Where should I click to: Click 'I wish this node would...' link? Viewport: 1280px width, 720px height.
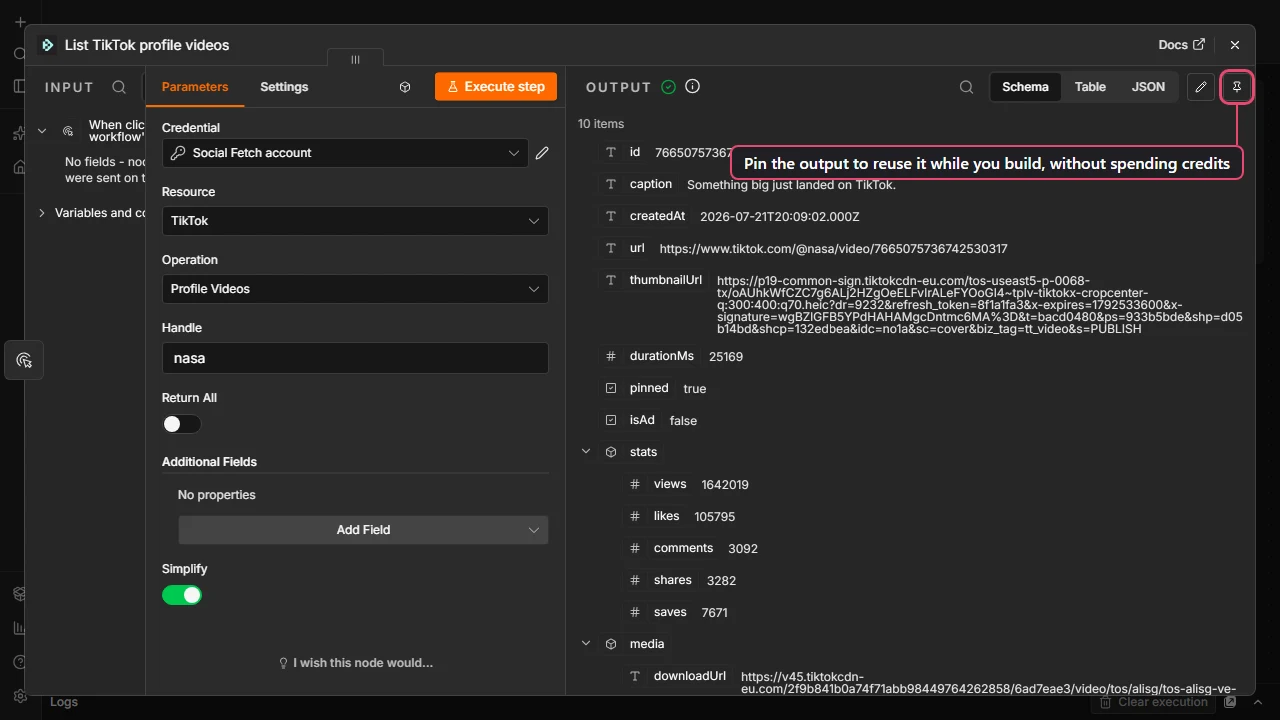click(x=355, y=663)
